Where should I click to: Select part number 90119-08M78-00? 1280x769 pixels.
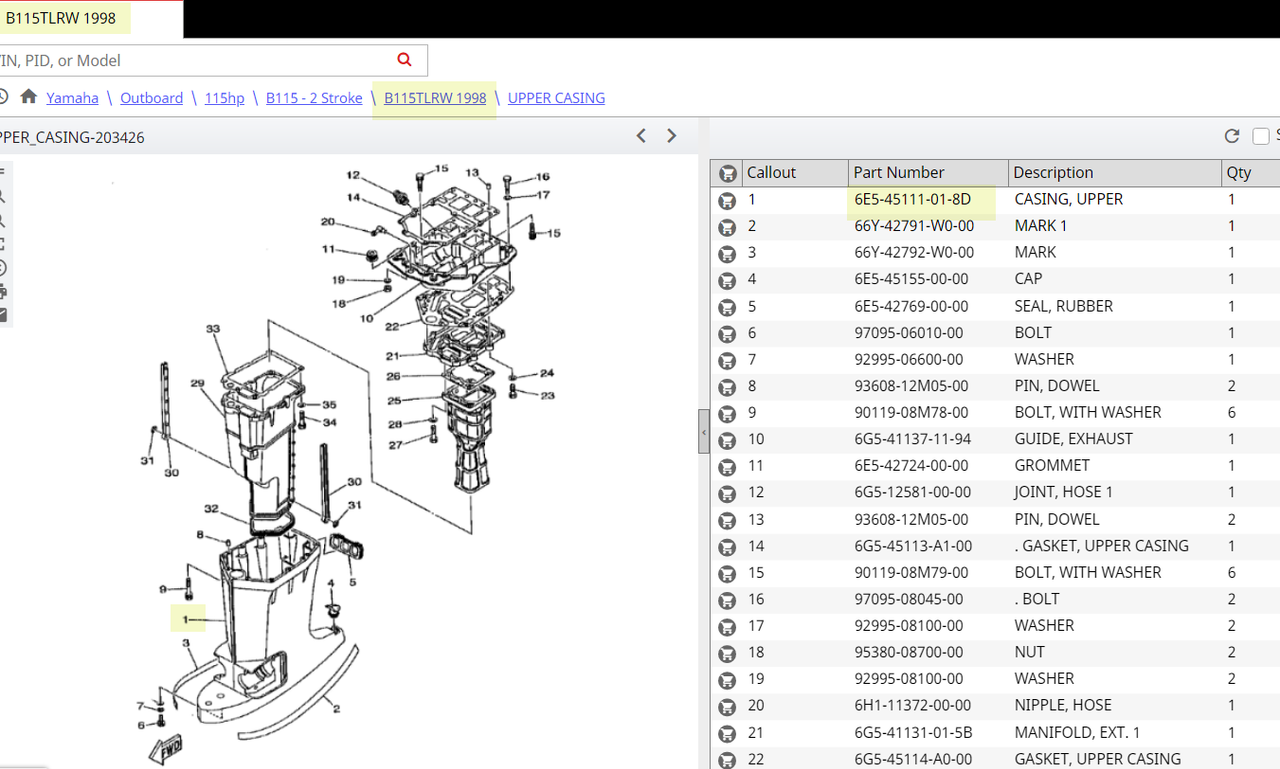[911, 412]
